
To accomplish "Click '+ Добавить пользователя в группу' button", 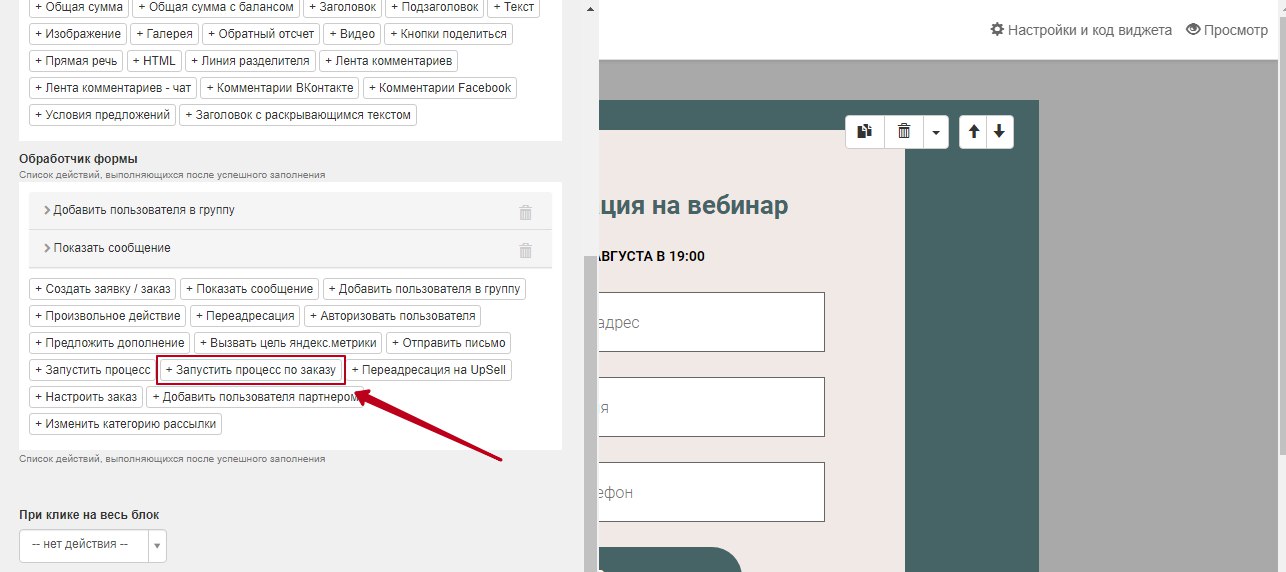I will [424, 289].
